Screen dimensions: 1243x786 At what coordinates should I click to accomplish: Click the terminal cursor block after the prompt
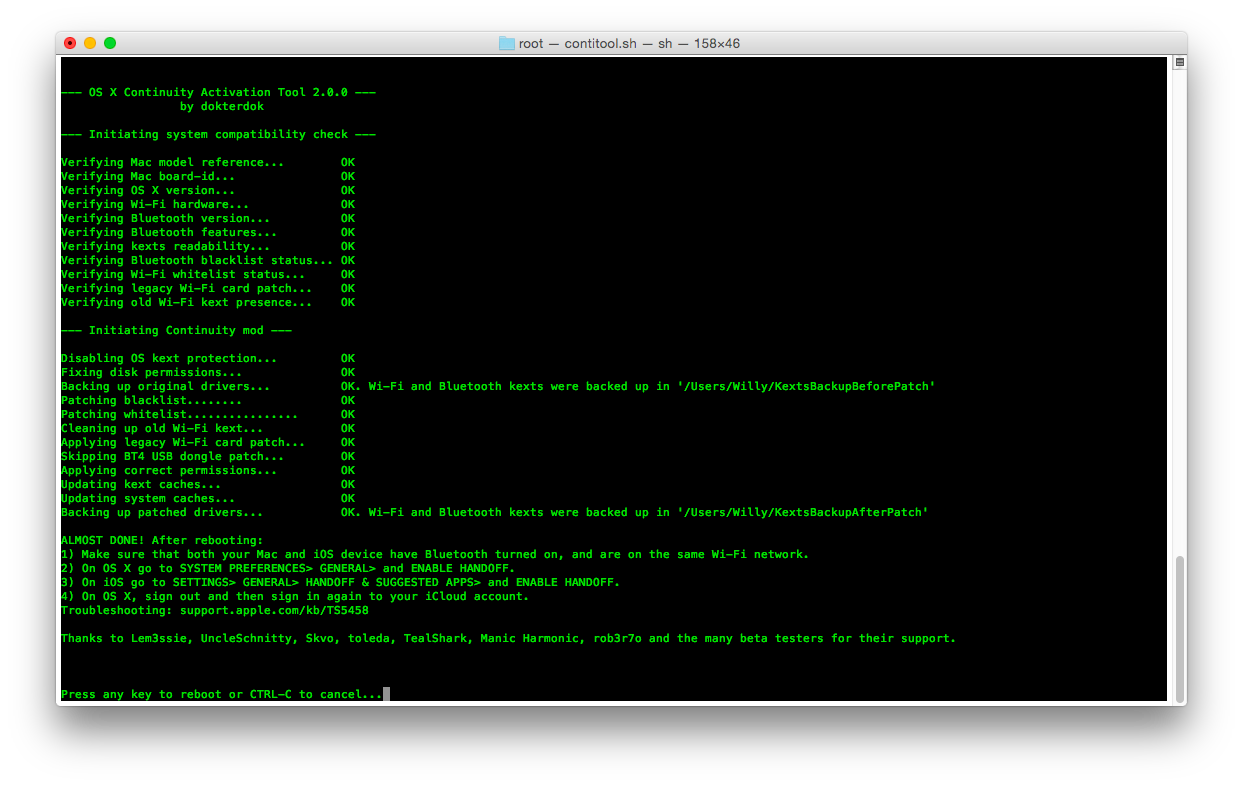(386, 694)
